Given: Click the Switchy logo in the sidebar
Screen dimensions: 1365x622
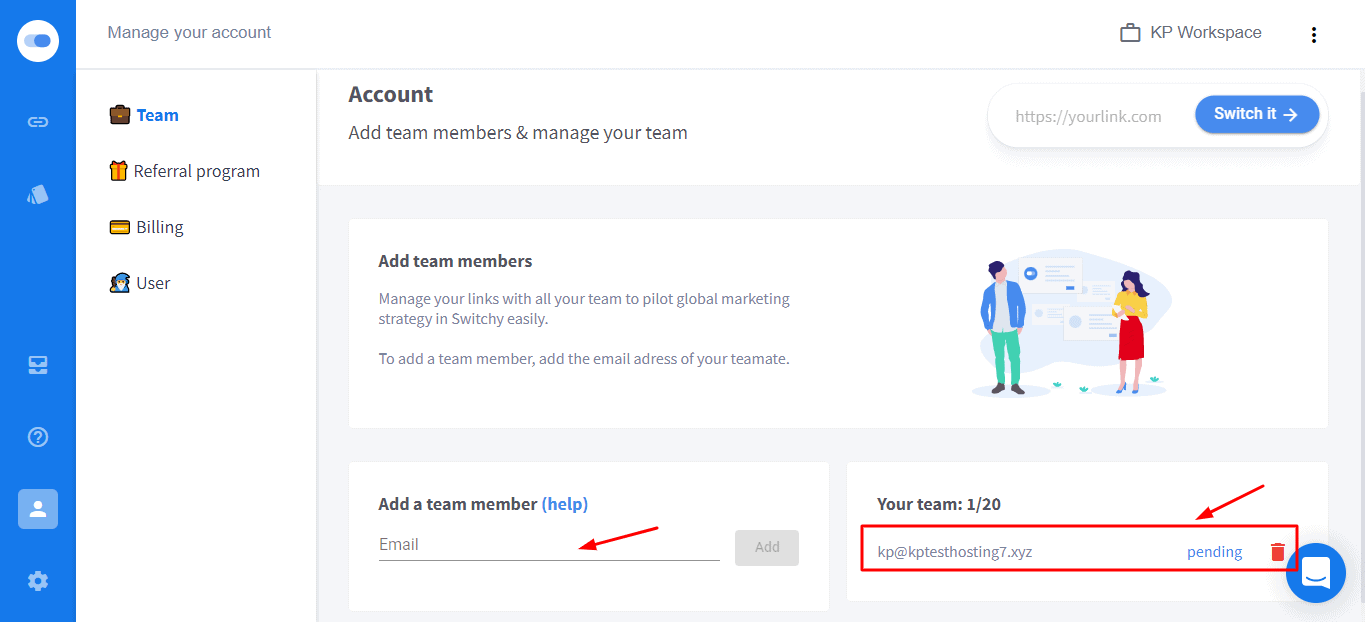Looking at the screenshot, I should point(38,41).
